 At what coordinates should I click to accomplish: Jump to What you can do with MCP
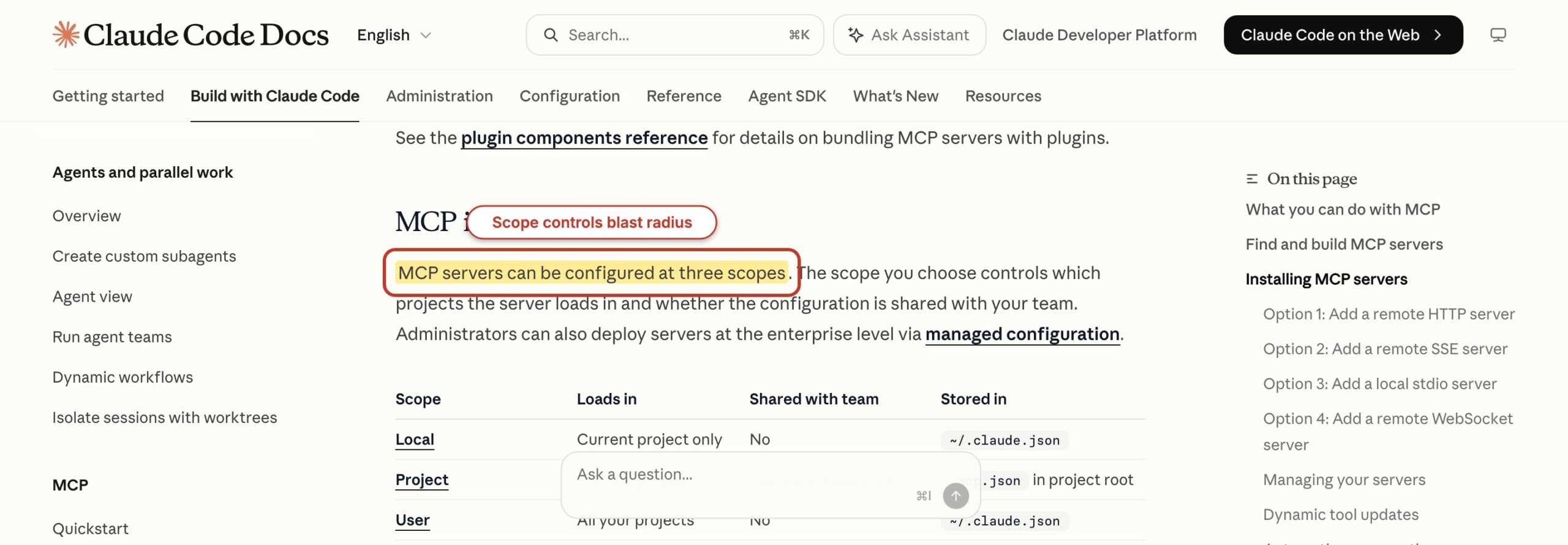point(1343,210)
